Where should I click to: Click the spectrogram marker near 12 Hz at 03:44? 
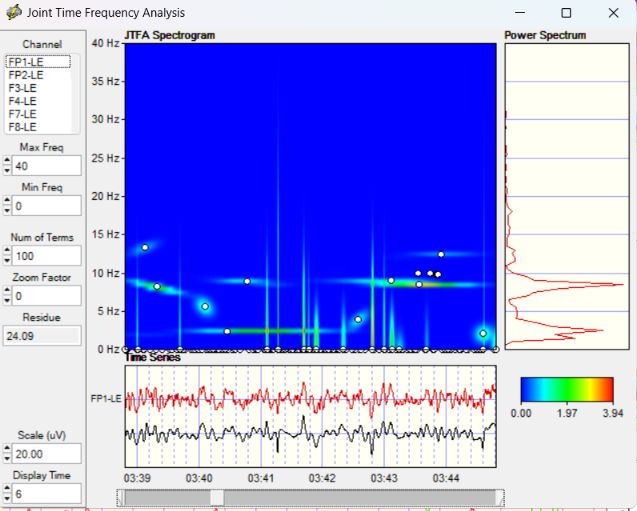441,254
